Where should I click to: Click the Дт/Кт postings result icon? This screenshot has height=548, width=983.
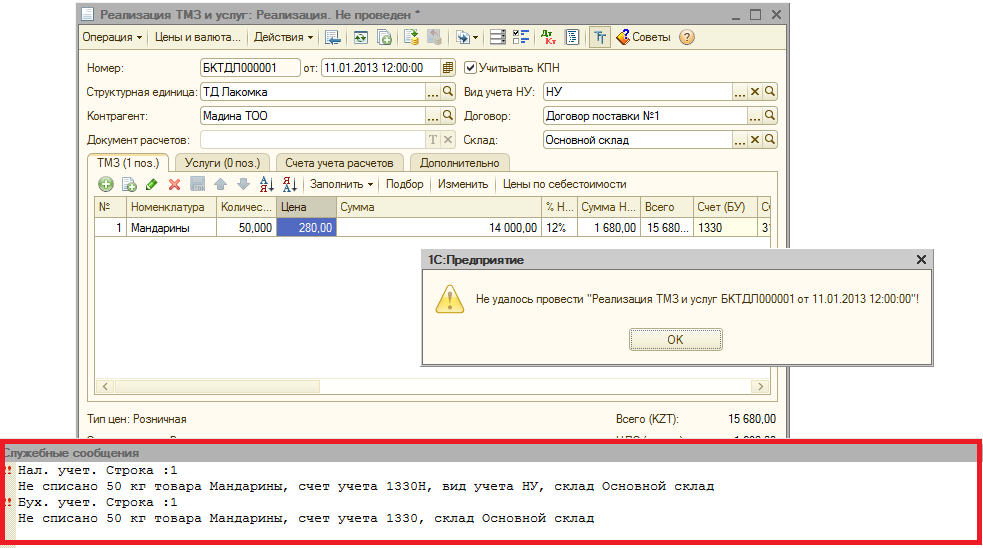pyautogui.click(x=548, y=37)
